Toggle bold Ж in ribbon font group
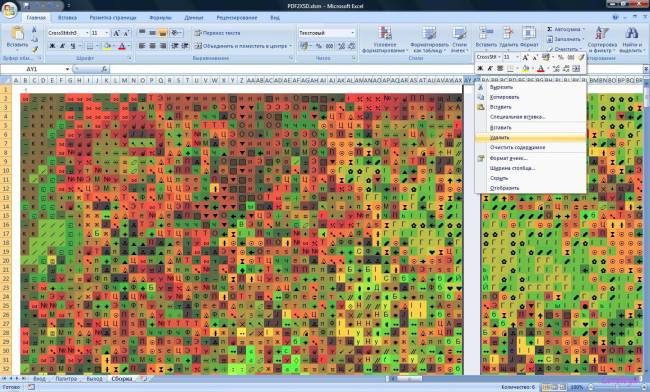This screenshot has width=650, height=392. [x=52, y=46]
